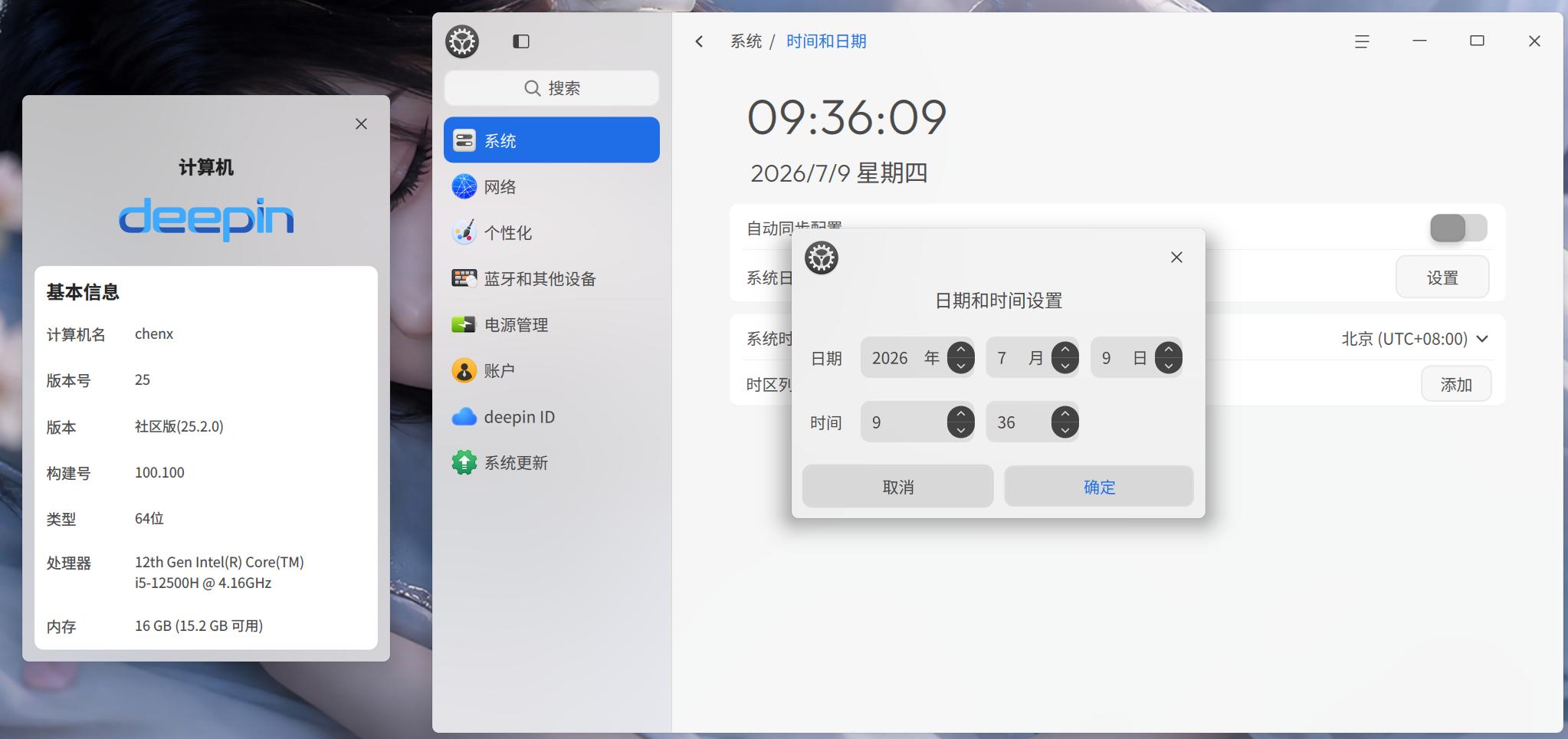Open the 个性化 paint palette icon
1568x739 pixels.
[x=464, y=232]
